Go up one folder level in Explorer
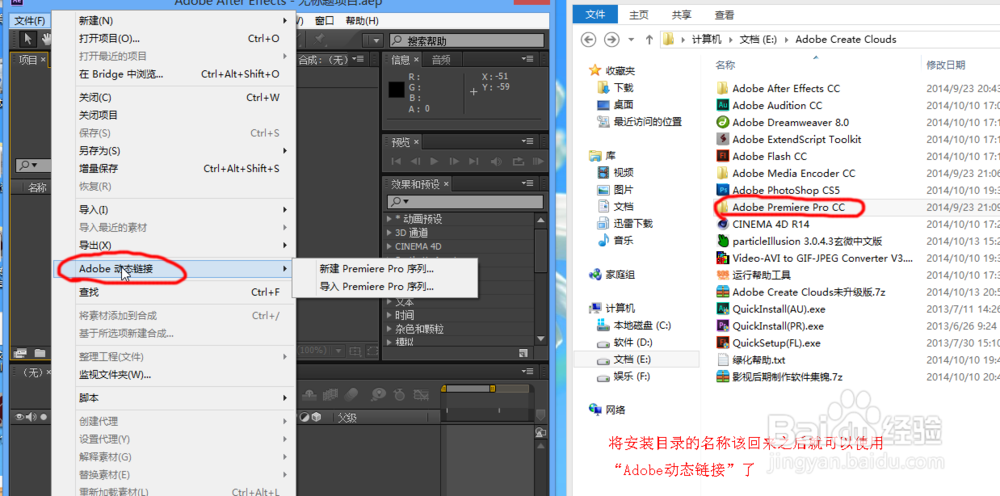Viewport: 1000px width, 496px height. pyautogui.click(x=649, y=40)
